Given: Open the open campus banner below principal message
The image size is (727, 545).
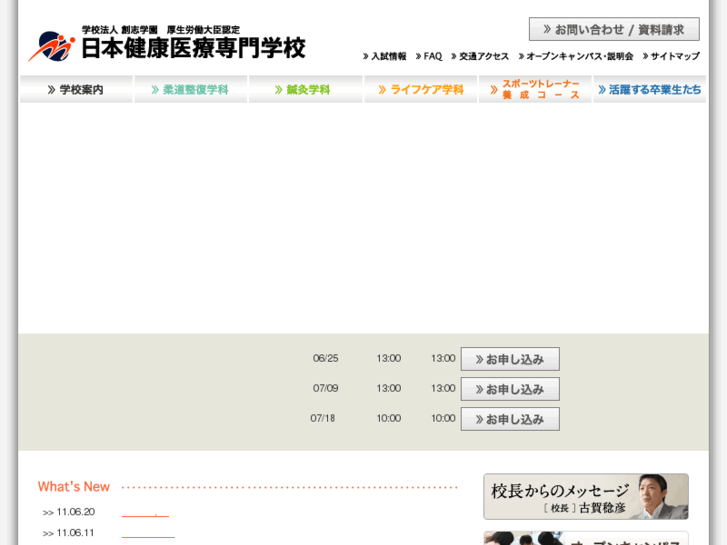Looking at the screenshot, I should pos(586,538).
